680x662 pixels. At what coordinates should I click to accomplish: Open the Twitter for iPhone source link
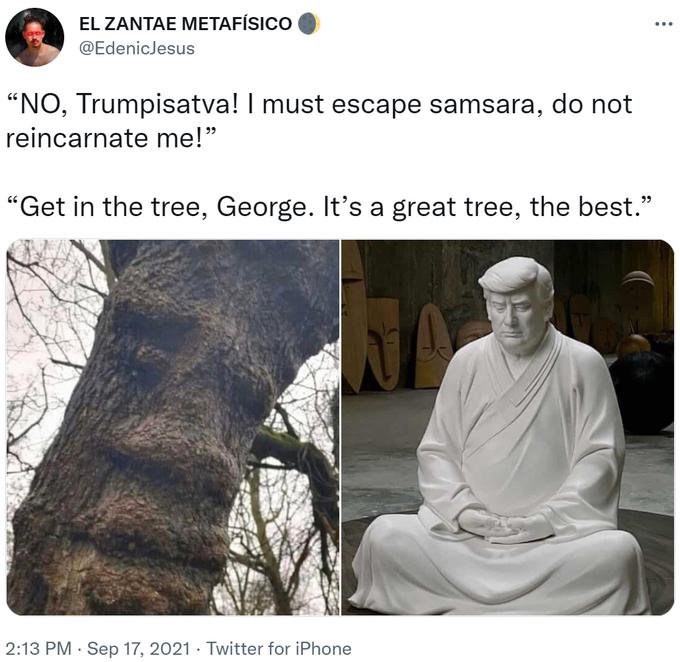pyautogui.click(x=279, y=649)
